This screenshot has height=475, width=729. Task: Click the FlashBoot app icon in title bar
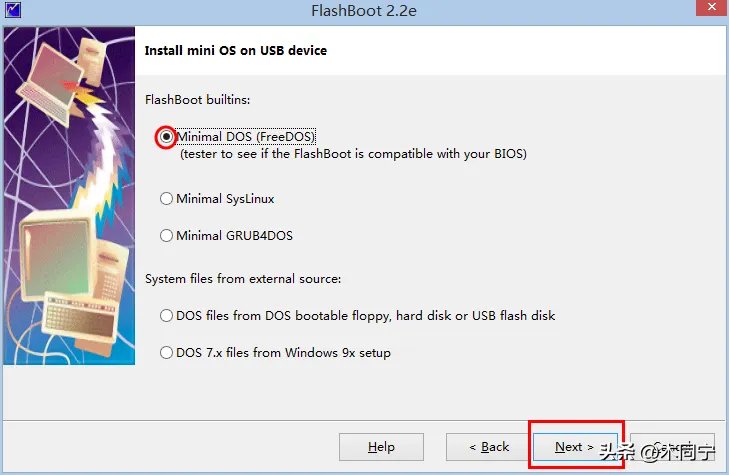point(12,11)
